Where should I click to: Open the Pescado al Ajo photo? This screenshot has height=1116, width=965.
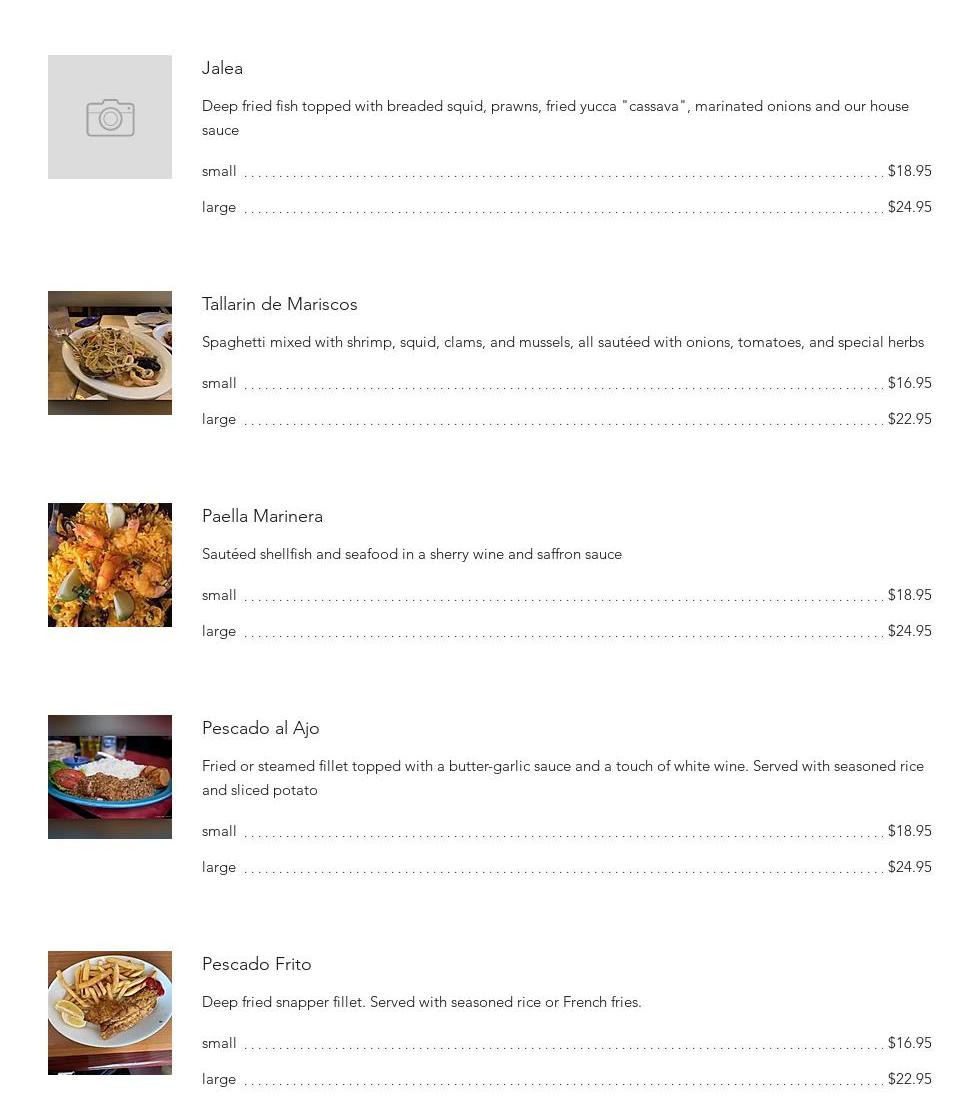pos(110,777)
